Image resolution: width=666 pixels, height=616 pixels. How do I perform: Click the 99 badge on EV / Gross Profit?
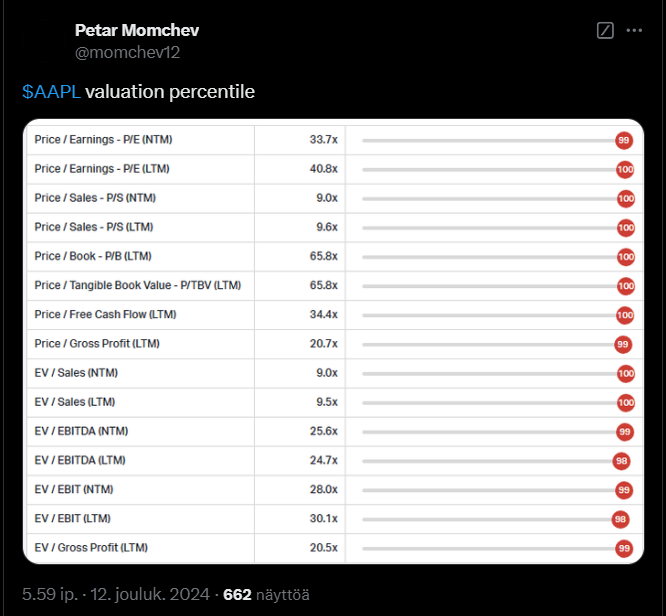[624, 548]
